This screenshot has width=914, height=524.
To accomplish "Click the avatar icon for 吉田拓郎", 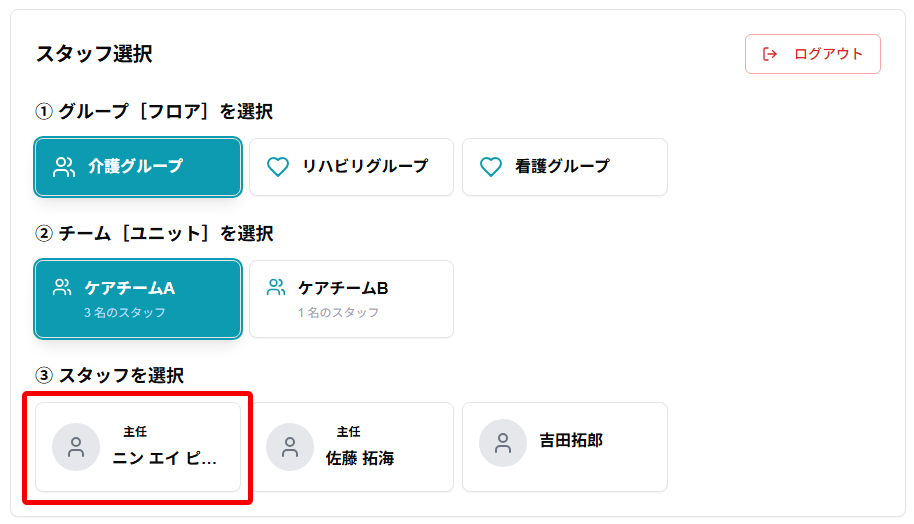I will point(503,443).
